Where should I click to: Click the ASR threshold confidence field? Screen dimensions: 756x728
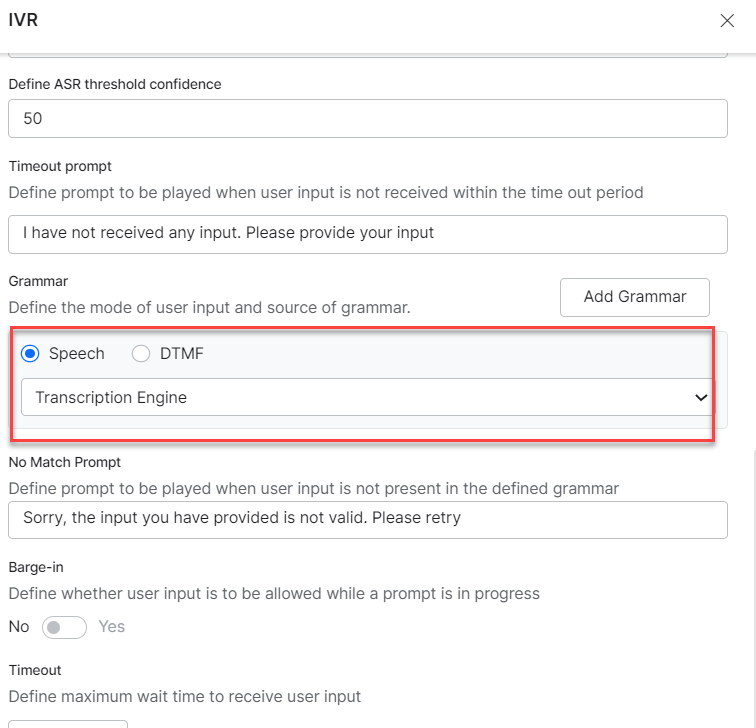point(367,119)
